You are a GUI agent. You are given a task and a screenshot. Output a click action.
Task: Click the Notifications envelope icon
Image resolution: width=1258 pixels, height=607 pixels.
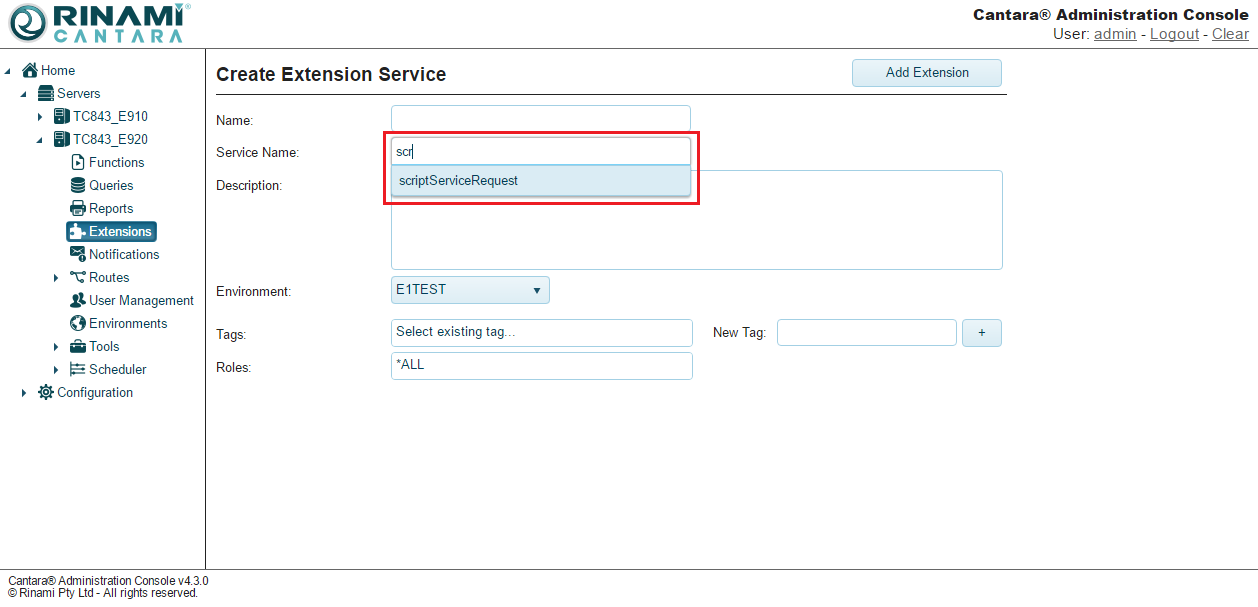tap(78, 254)
